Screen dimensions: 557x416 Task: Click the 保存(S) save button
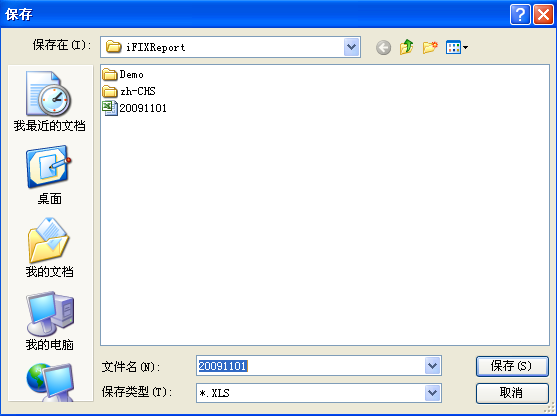512,366
